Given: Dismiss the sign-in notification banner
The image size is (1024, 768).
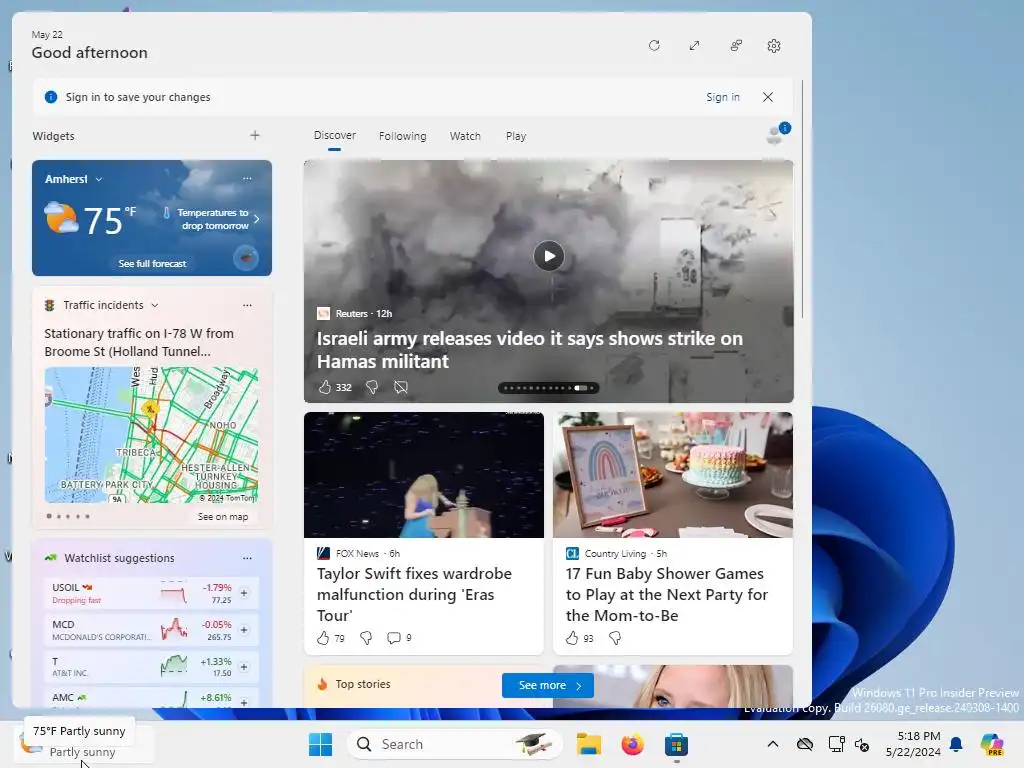Looking at the screenshot, I should (768, 97).
